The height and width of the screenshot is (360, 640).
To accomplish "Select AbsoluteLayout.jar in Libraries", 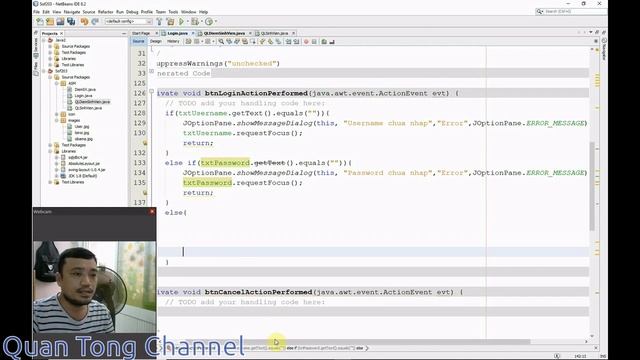I will coord(84,164).
